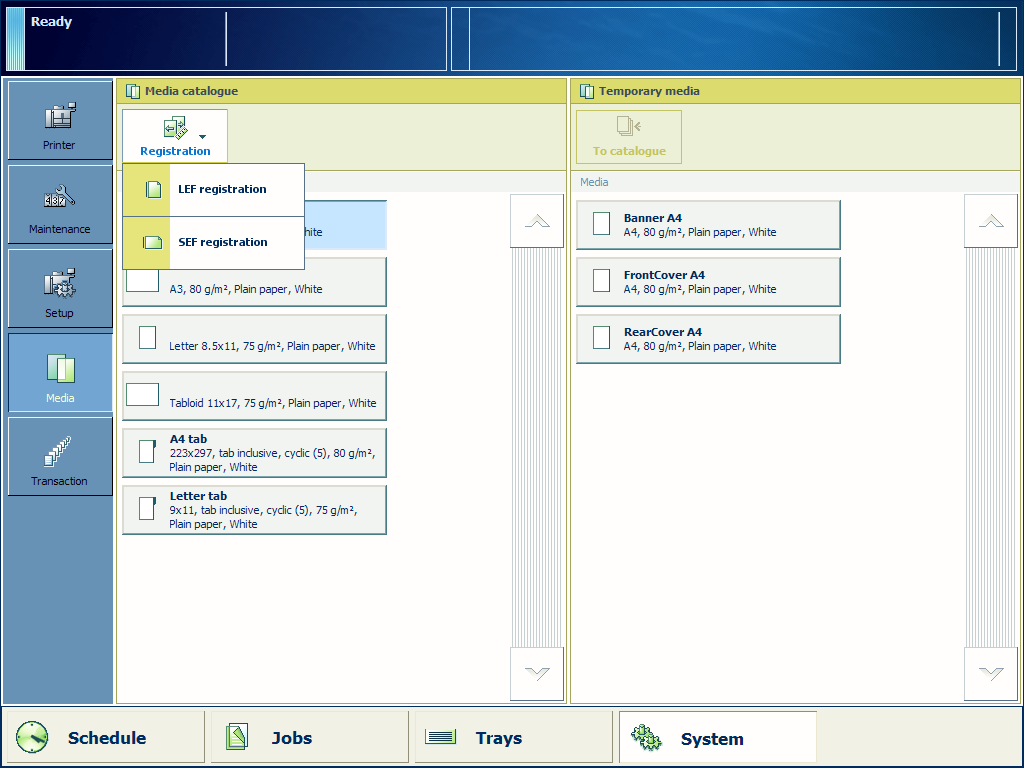Collapse the Registration dropdown button

click(x=175, y=136)
